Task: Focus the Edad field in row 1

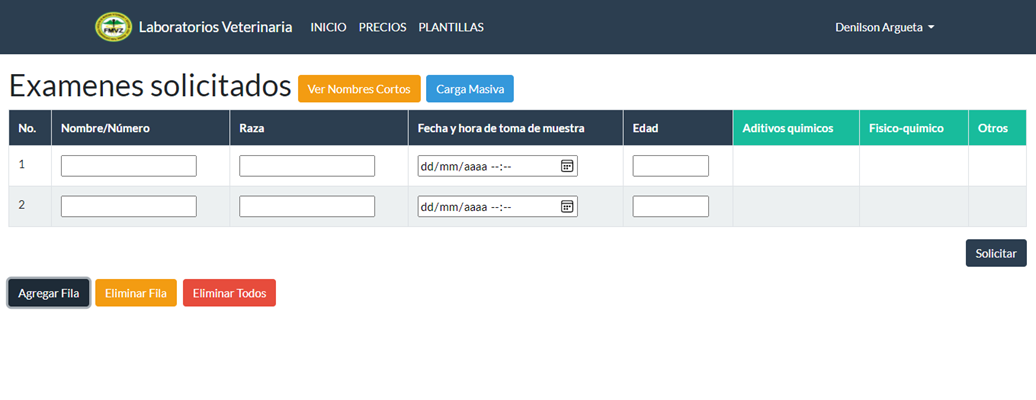Action: tap(671, 166)
